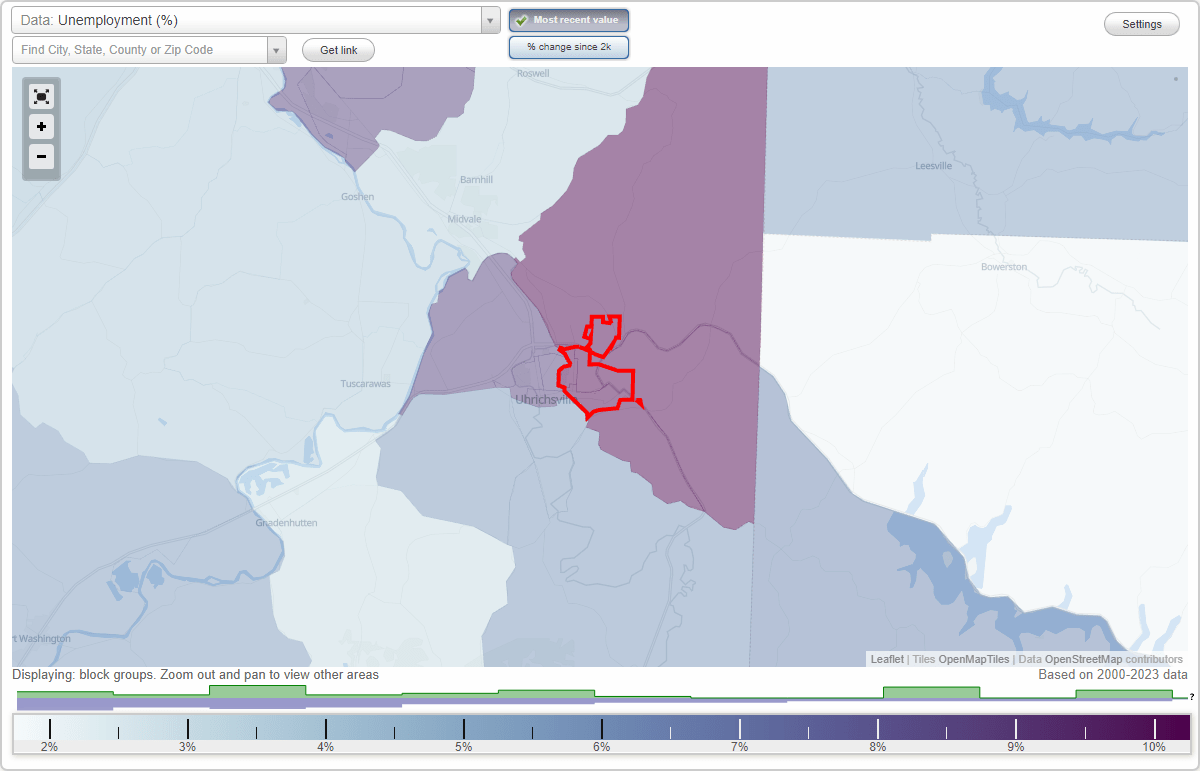The width and height of the screenshot is (1200, 771).
Task: Click the full-extent map view icon
Action: (x=41, y=96)
